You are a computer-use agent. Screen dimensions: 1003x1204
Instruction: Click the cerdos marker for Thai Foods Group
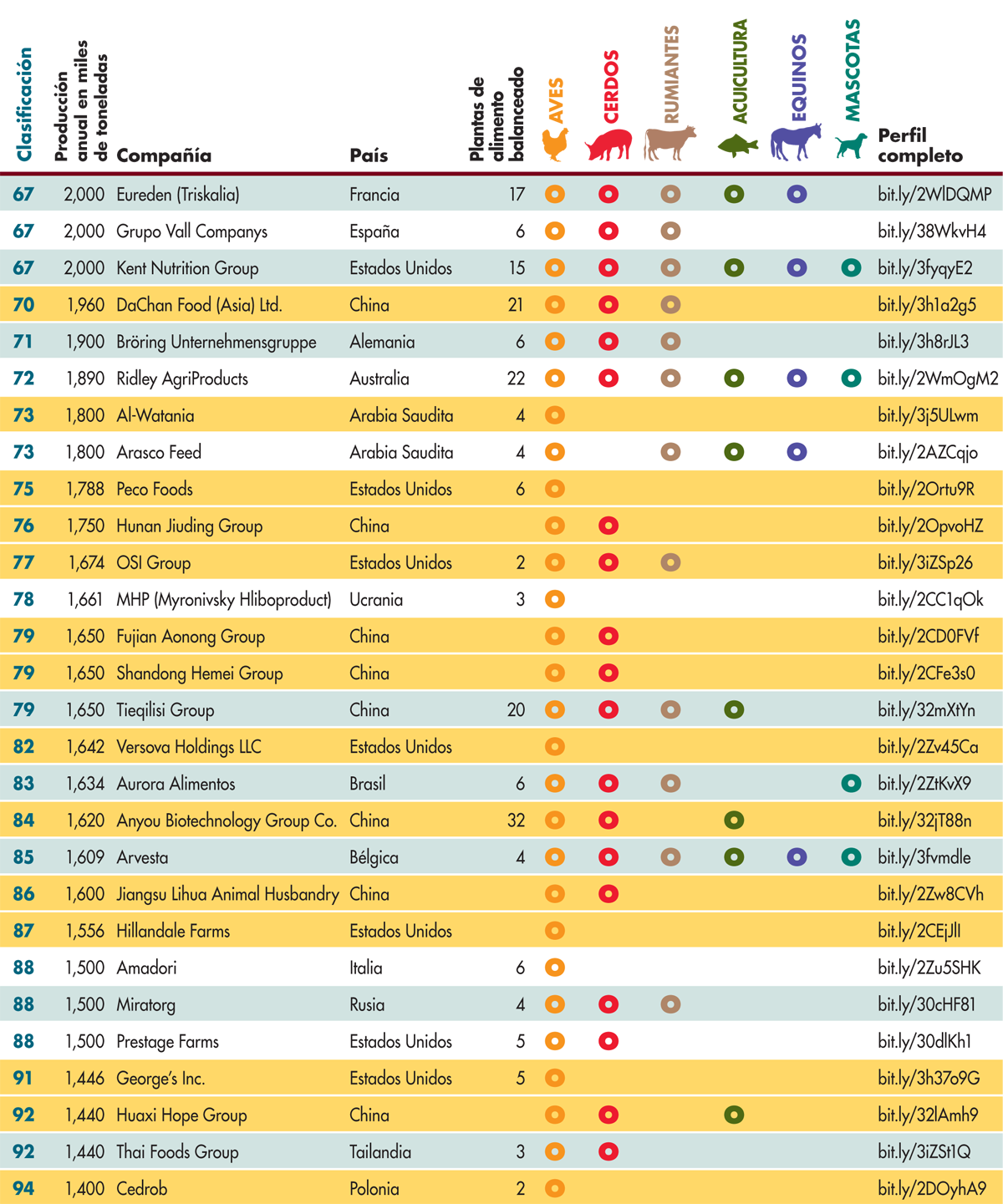tap(608, 1151)
